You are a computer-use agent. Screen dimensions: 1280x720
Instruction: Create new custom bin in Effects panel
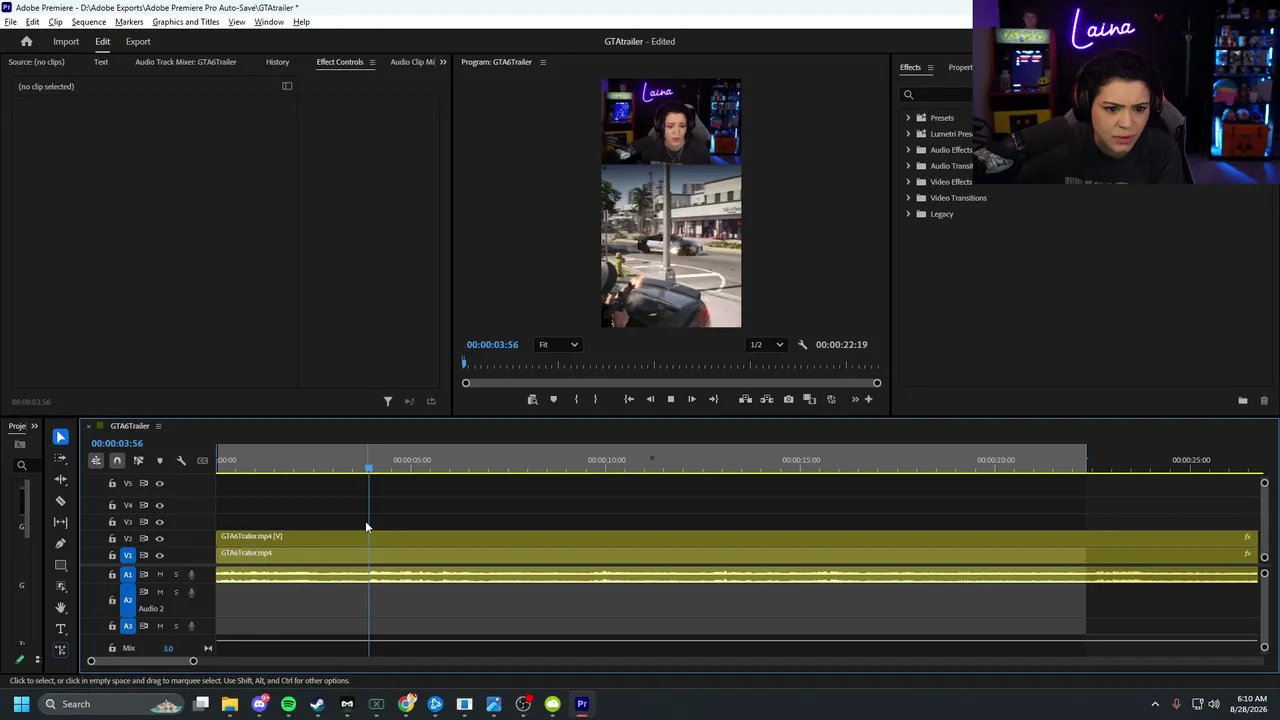[x=1242, y=401]
